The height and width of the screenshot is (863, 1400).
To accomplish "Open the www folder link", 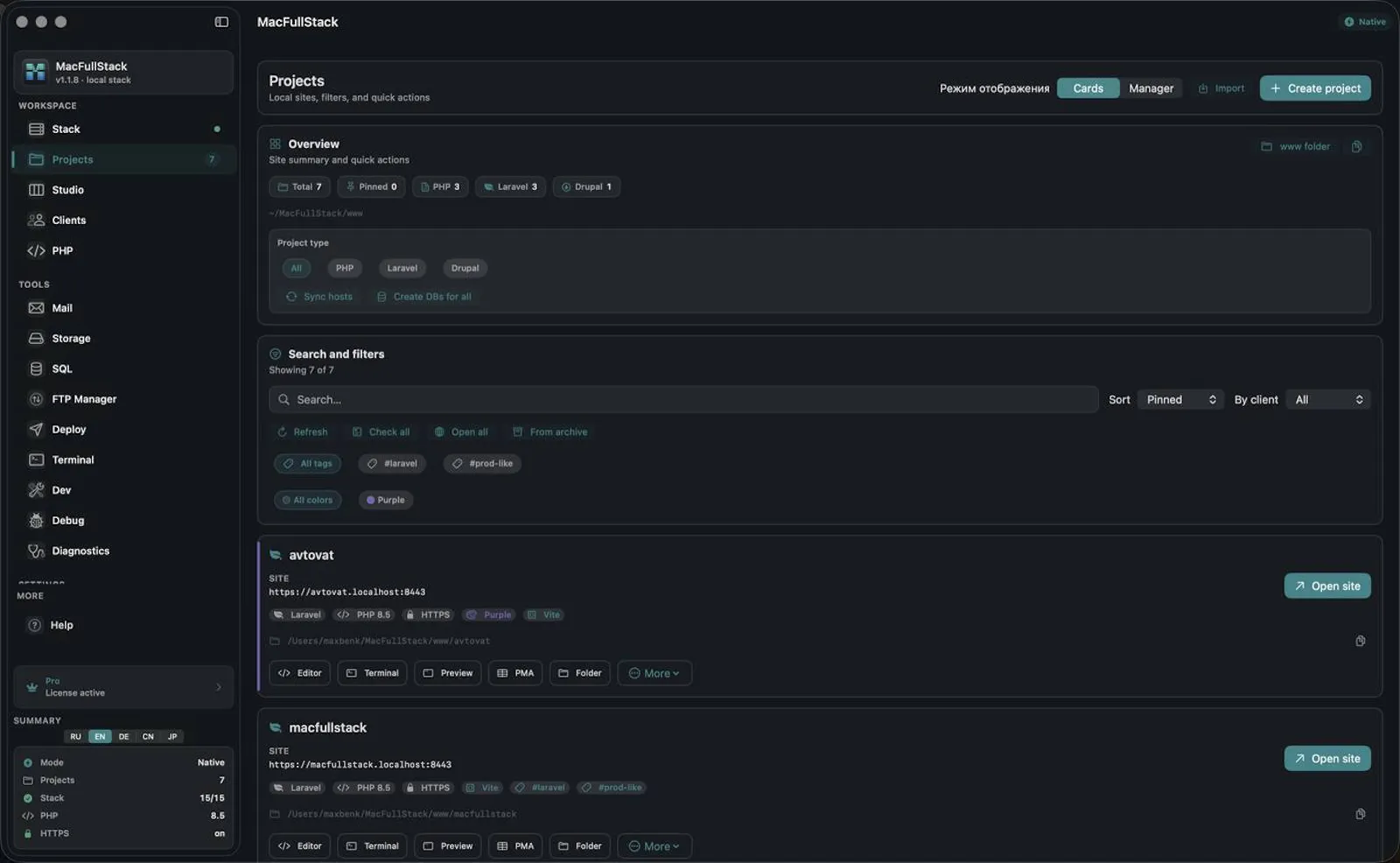I will (1296, 147).
